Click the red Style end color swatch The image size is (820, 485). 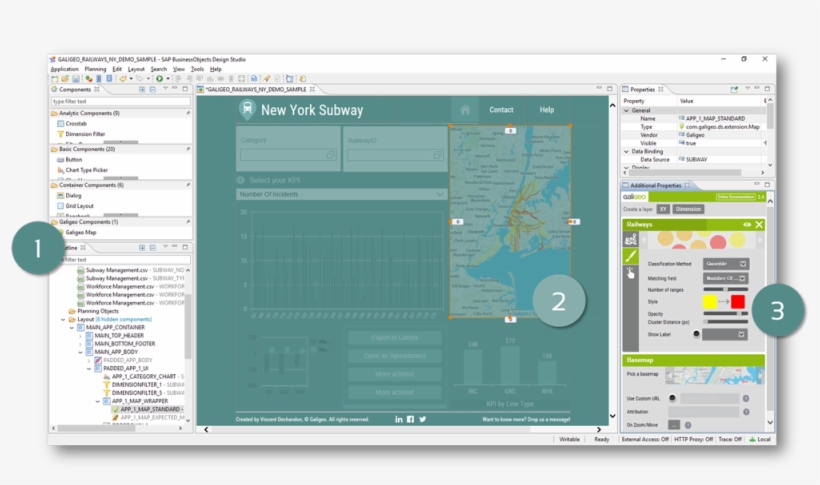pyautogui.click(x=738, y=302)
